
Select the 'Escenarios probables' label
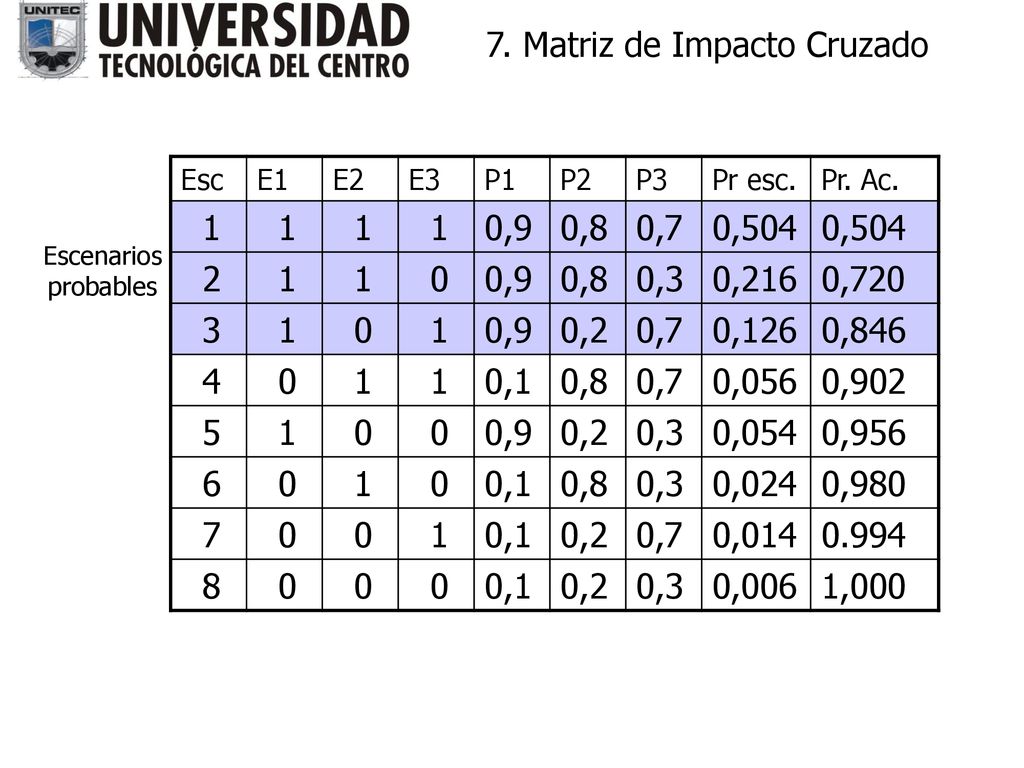(x=103, y=272)
